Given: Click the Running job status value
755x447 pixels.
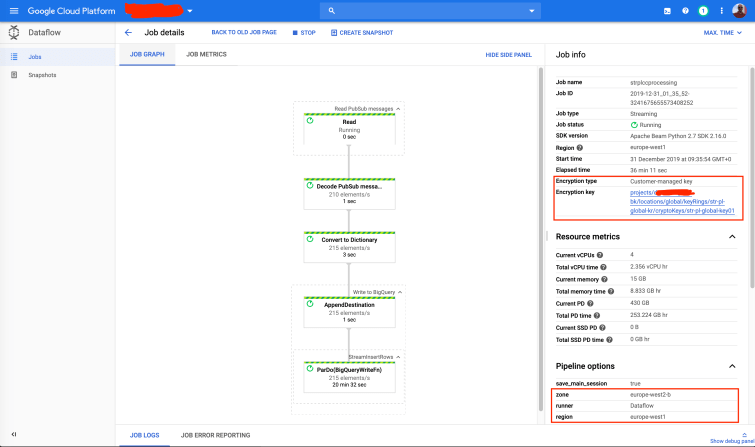Looking at the screenshot, I should click(x=646, y=125).
